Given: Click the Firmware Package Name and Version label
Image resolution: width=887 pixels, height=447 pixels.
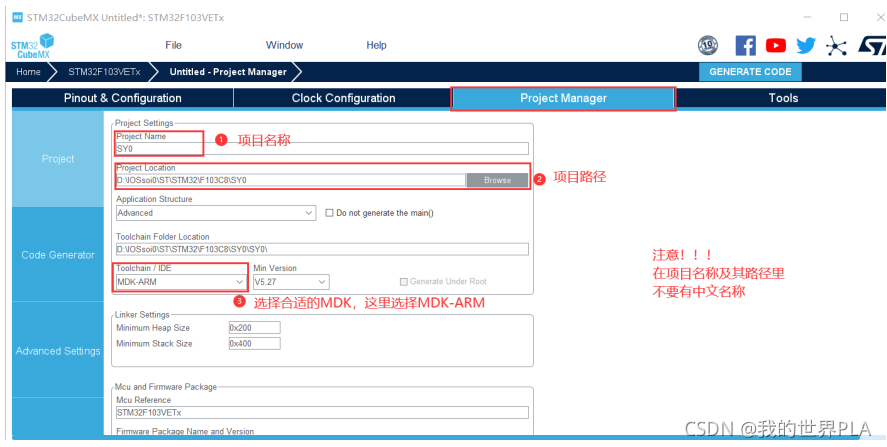Looking at the screenshot, I should click(185, 431).
